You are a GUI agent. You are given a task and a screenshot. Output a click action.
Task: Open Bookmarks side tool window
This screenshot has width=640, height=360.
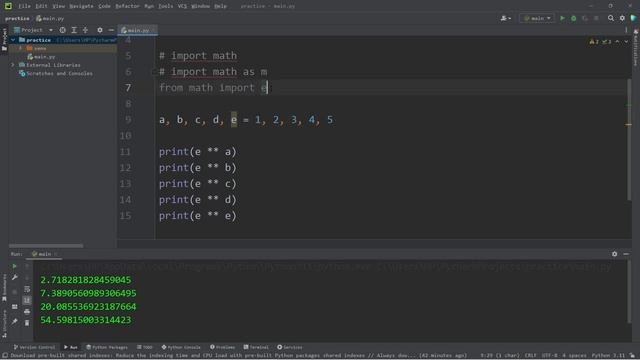coord(4,288)
